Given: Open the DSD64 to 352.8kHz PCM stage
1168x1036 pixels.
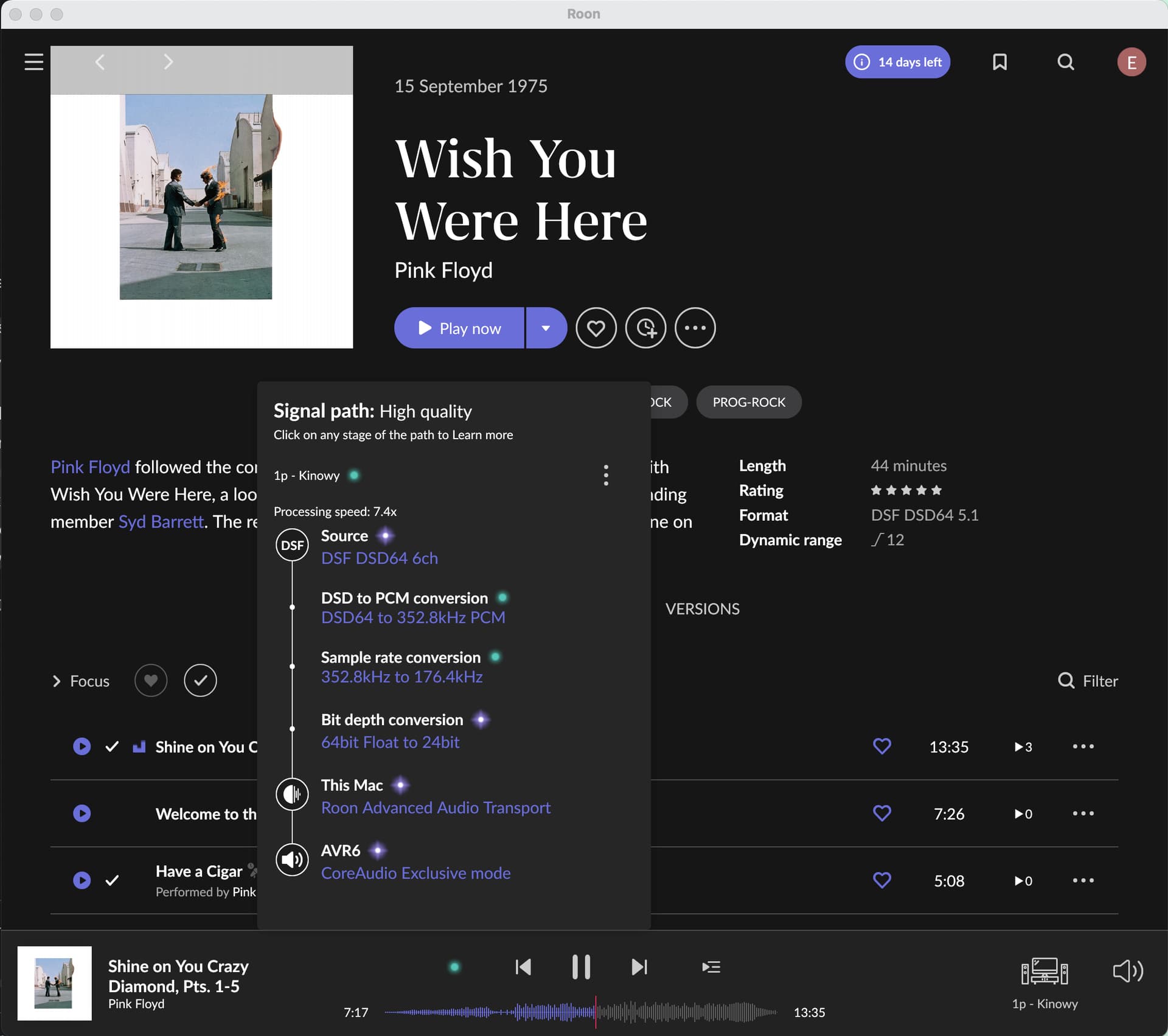Looking at the screenshot, I should [413, 617].
